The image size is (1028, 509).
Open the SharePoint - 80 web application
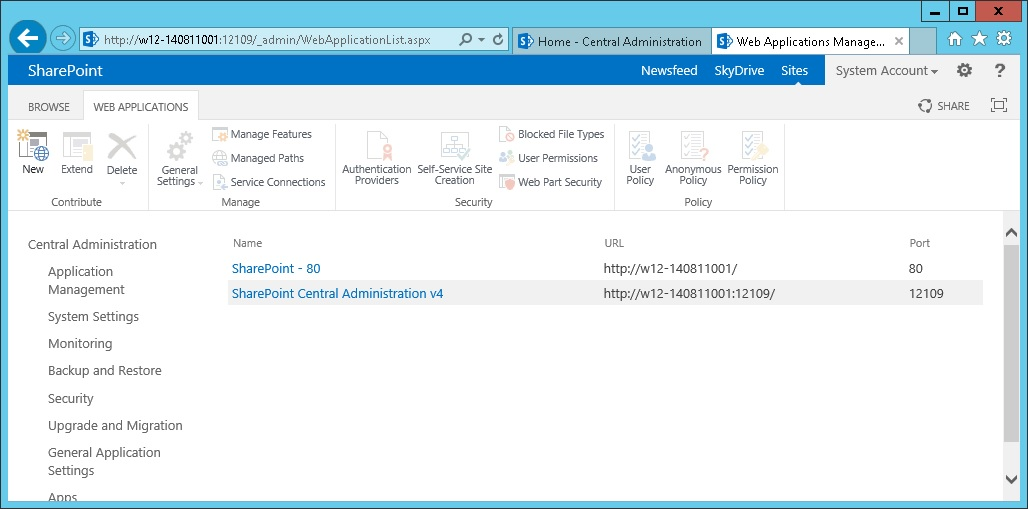[276, 269]
